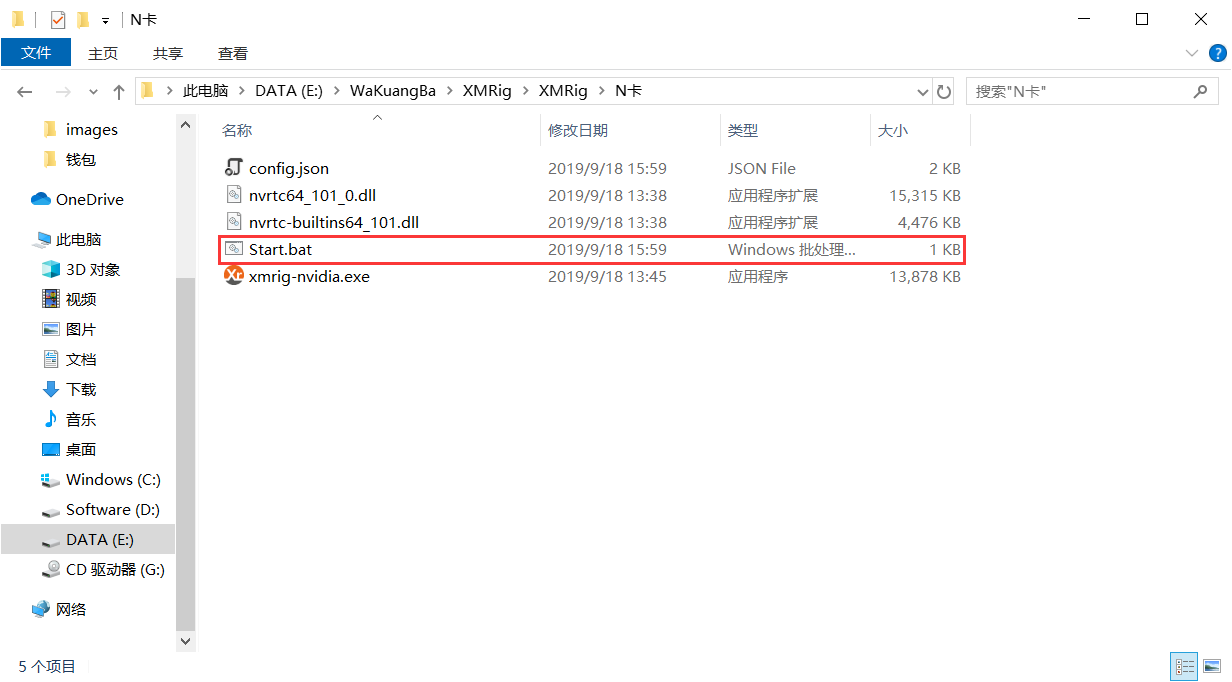The image size is (1232, 682).
Task: Refresh the current folder view
Action: pyautogui.click(x=943, y=91)
